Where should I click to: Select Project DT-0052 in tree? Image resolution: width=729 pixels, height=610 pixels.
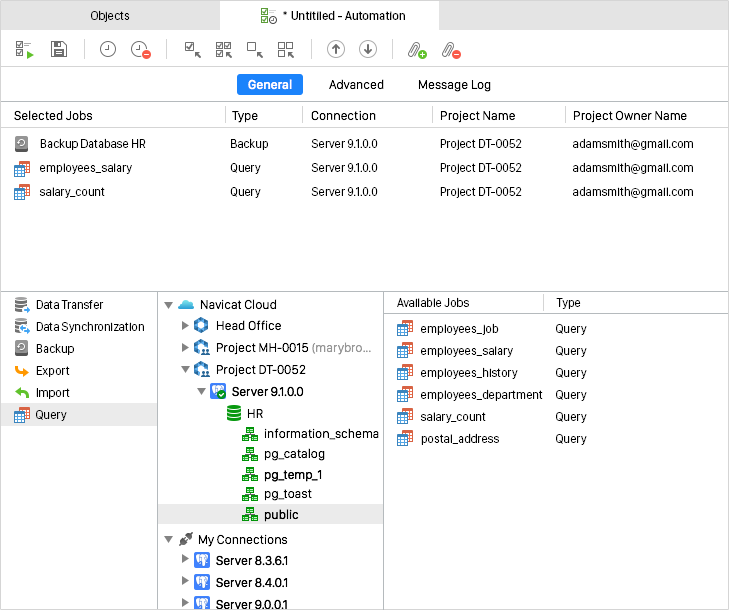tap(261, 370)
